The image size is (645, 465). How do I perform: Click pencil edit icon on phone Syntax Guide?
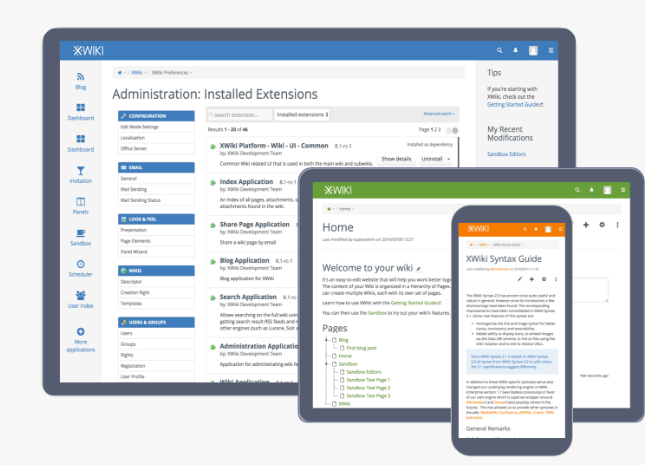tap(520, 279)
